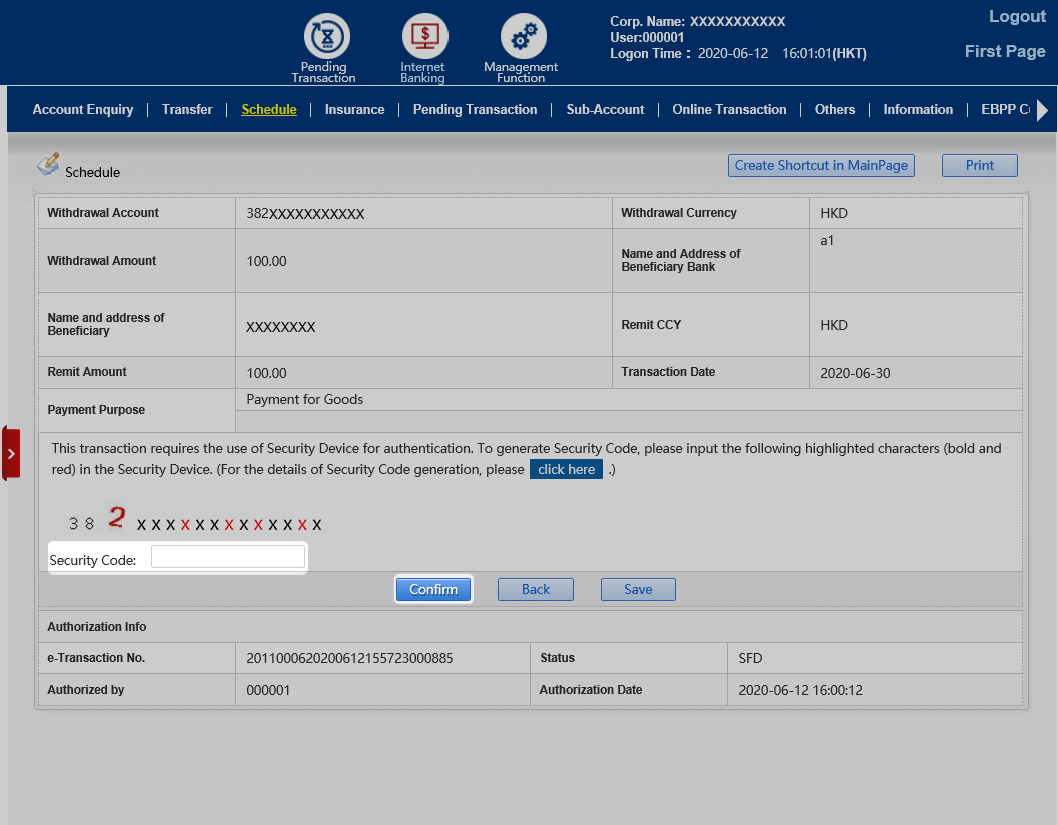Open the Sub-Account menu

pos(605,110)
